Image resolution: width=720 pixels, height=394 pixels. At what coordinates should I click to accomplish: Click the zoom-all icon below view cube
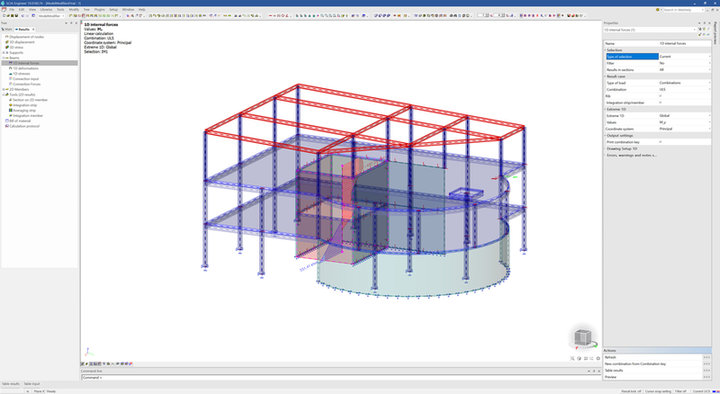572,358
